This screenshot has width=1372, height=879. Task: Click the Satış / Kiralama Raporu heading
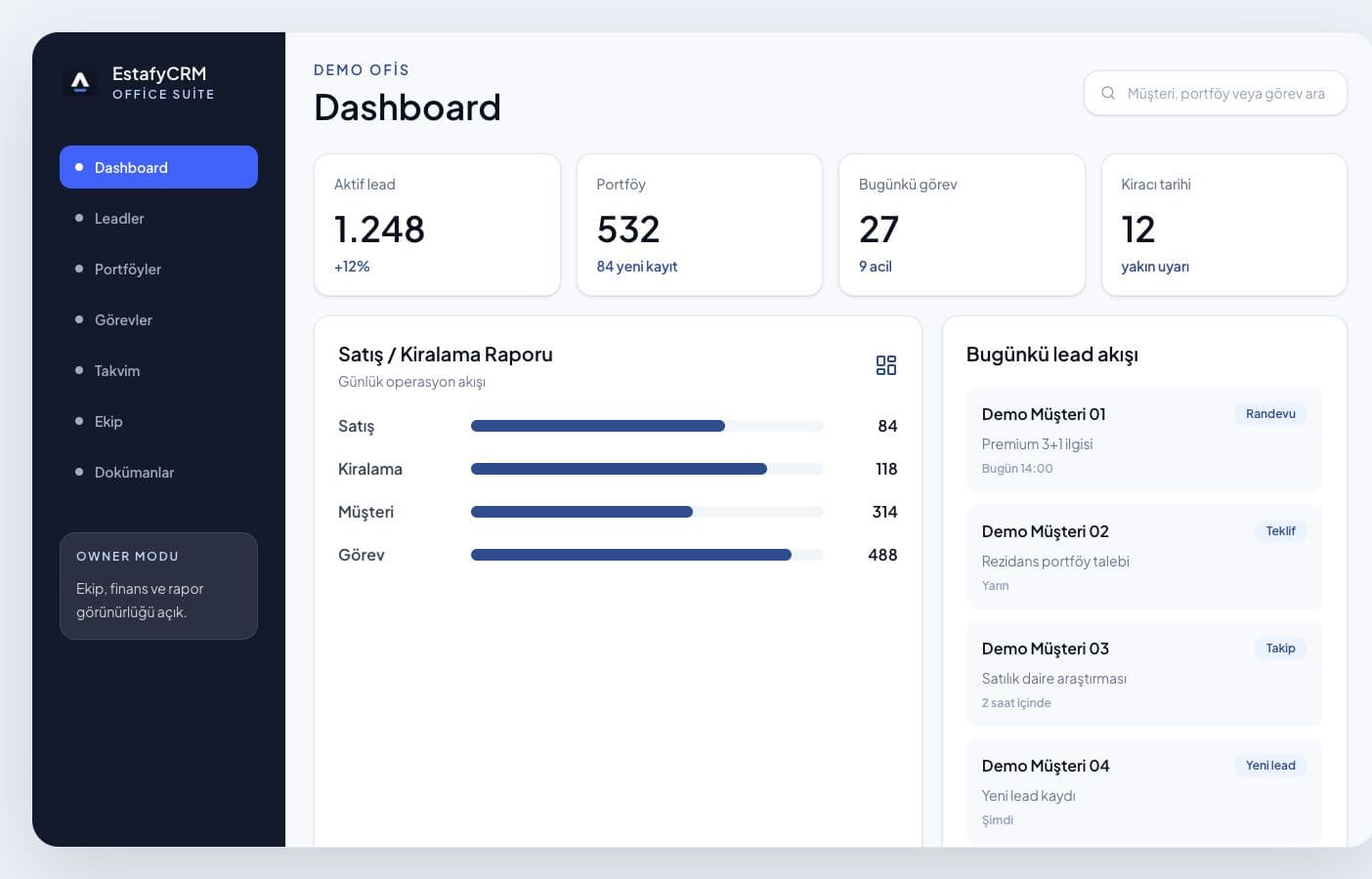pyautogui.click(x=446, y=355)
